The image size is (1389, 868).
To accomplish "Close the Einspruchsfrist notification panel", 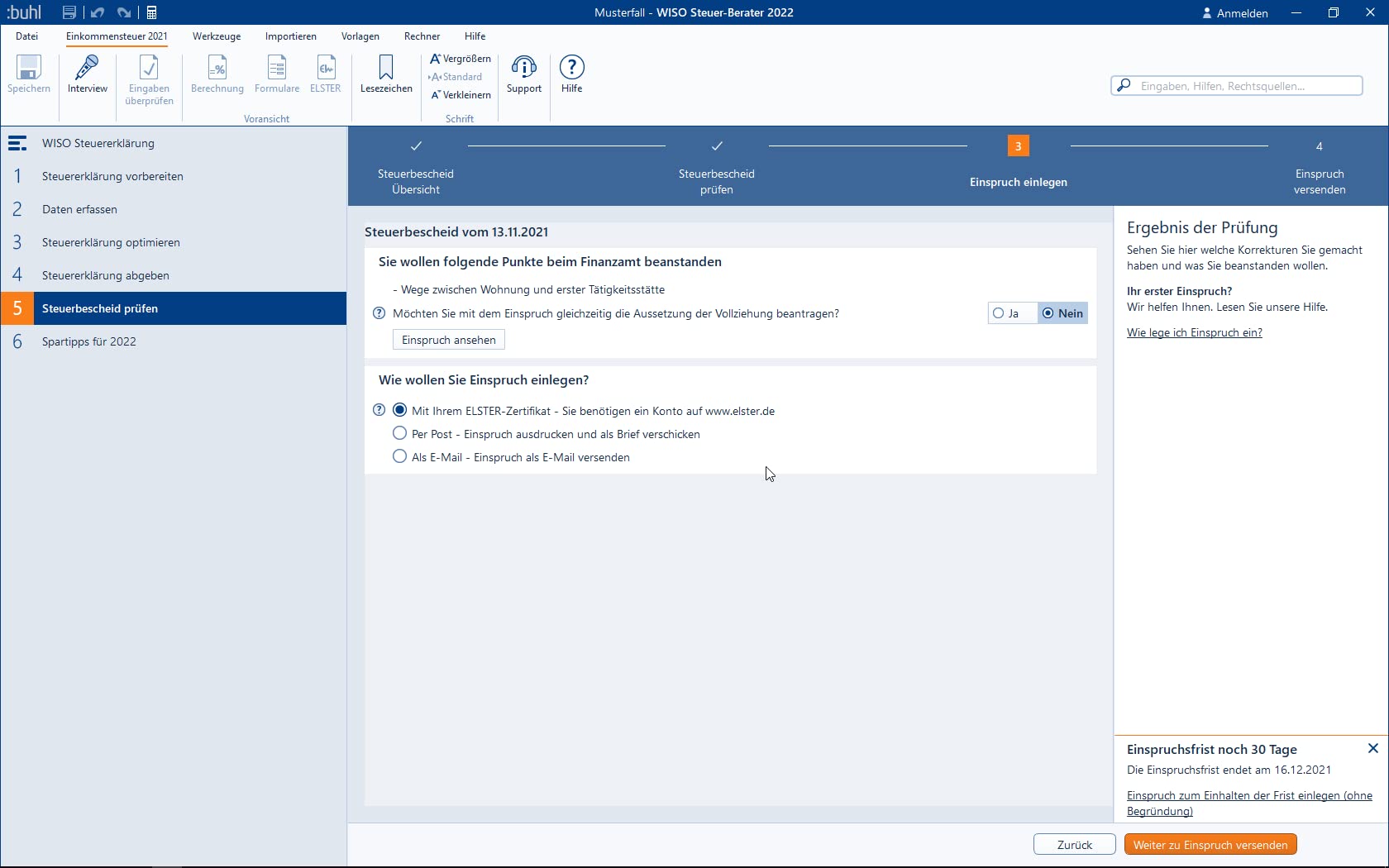I will (x=1373, y=748).
